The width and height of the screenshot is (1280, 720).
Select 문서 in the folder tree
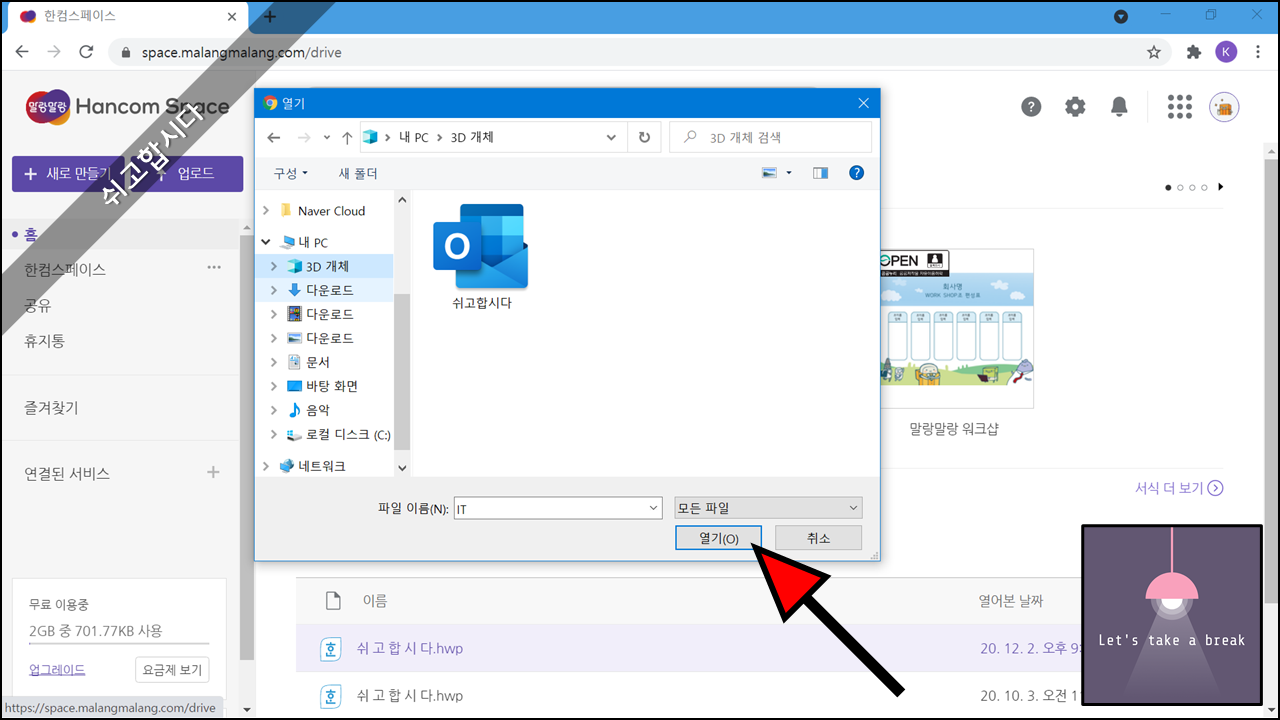click(317, 362)
